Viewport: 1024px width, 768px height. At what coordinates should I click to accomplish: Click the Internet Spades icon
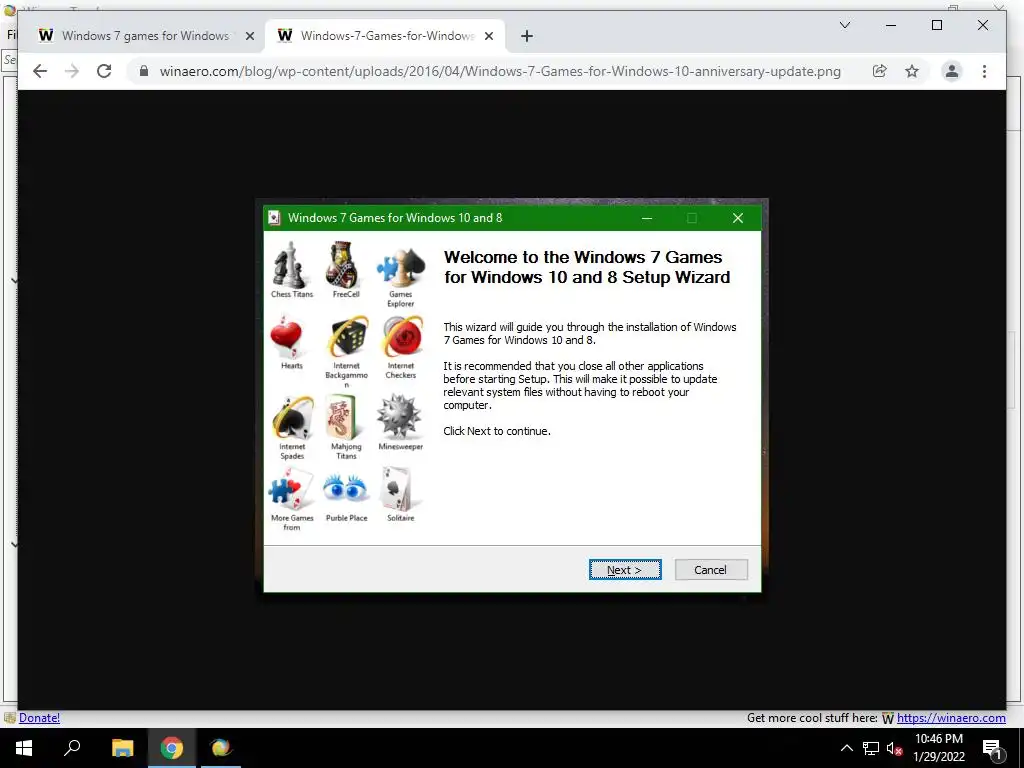tap(293, 417)
